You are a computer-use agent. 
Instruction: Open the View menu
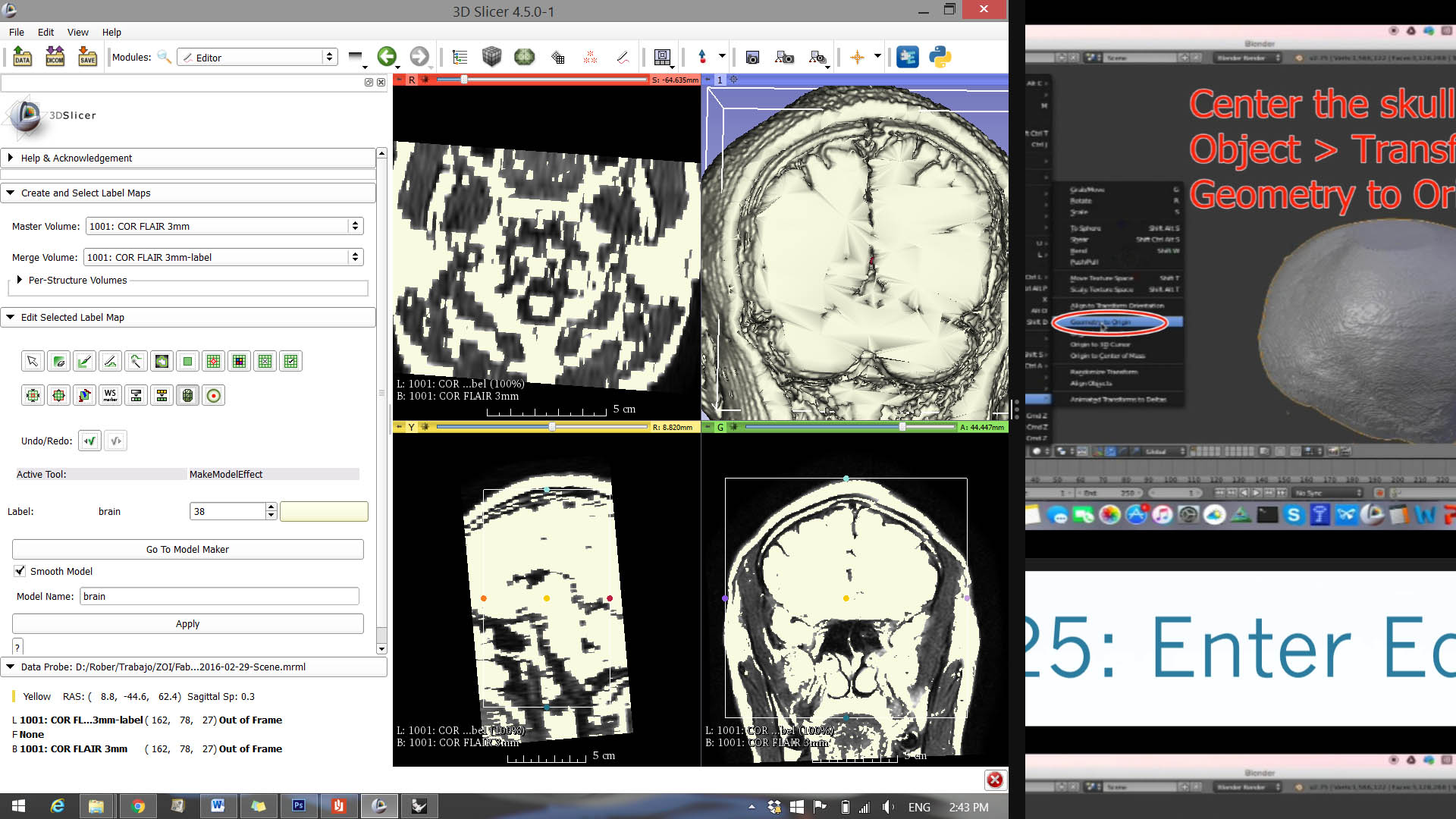pyautogui.click(x=77, y=32)
